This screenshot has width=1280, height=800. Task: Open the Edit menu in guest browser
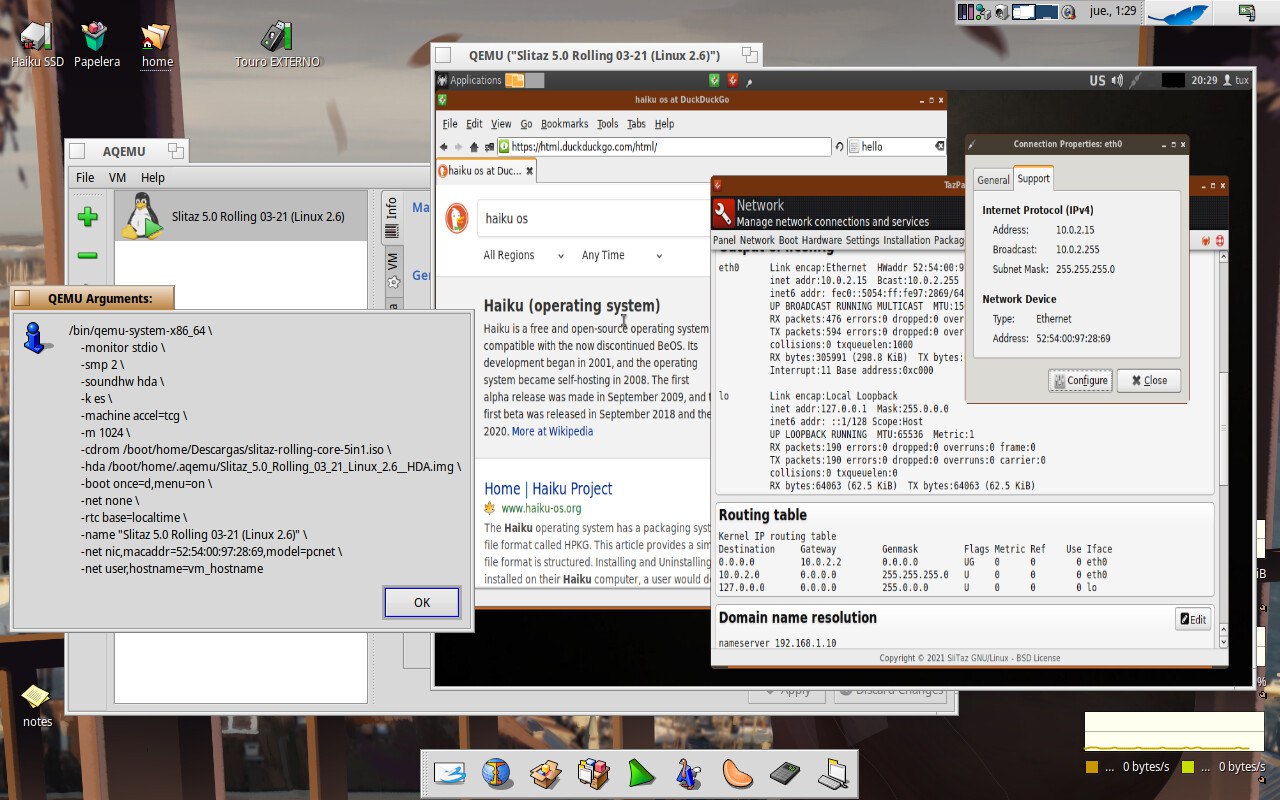click(474, 124)
